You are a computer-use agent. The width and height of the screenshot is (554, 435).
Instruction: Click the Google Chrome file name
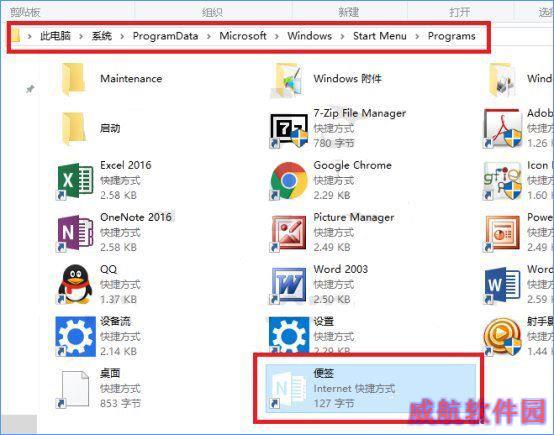(353, 165)
